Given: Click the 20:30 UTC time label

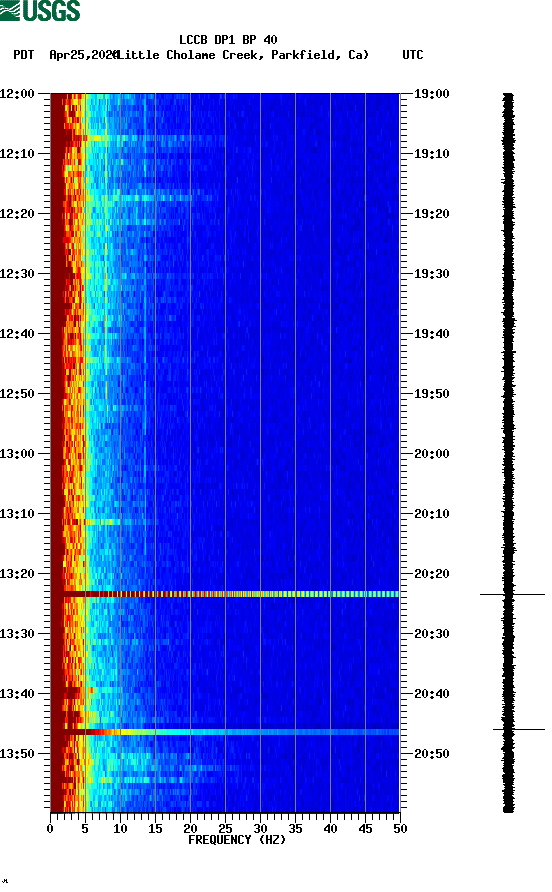Looking at the screenshot, I should click(x=432, y=634).
